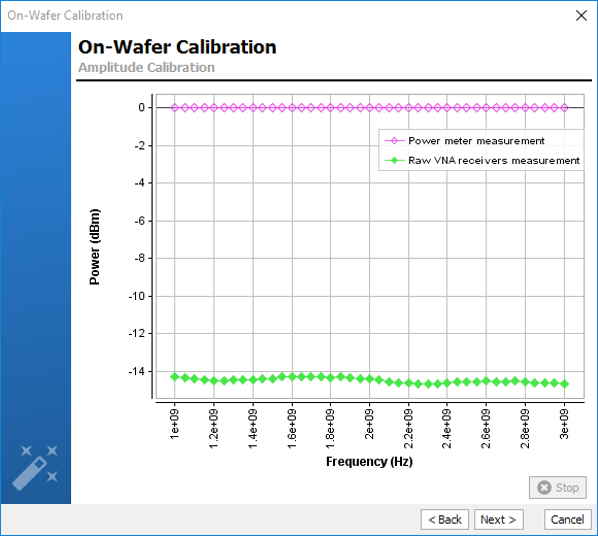Viewport: 598px width, 536px height.
Task: Click the green VNA data point at 3e+09
Action: click(x=565, y=384)
